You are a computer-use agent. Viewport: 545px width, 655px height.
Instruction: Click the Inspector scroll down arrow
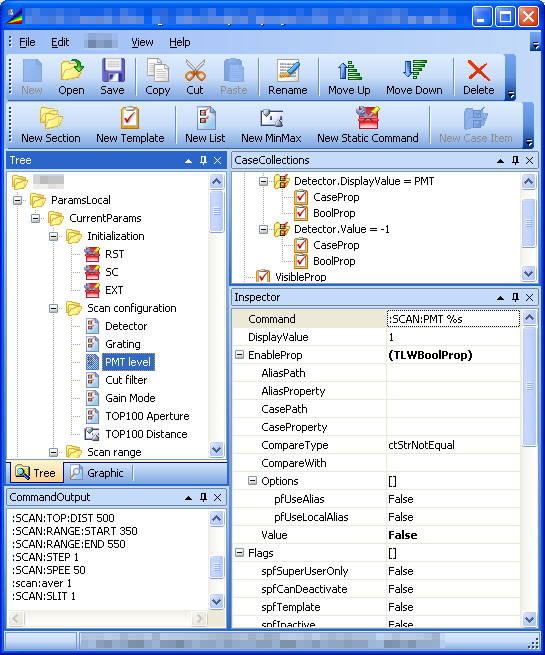pyautogui.click(x=529, y=619)
